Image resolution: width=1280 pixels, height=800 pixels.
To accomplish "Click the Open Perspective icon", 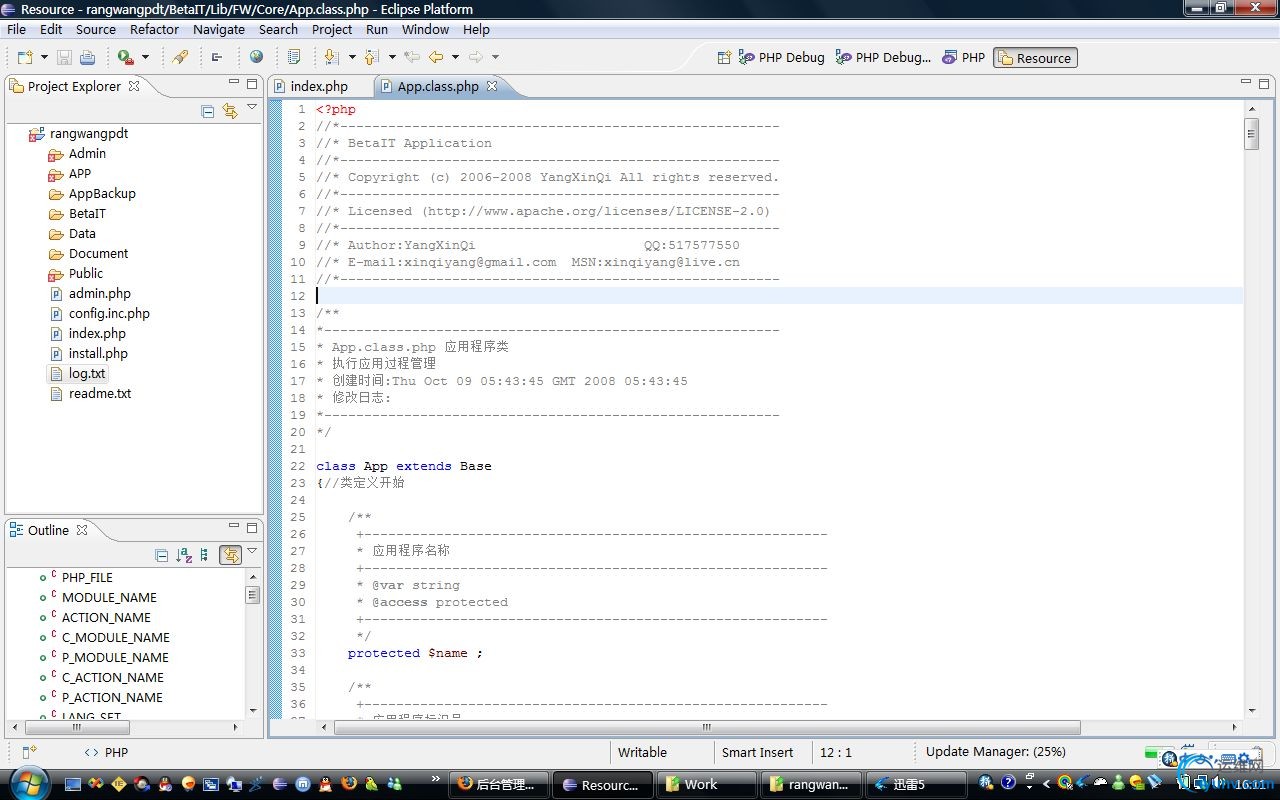I will tap(724, 57).
